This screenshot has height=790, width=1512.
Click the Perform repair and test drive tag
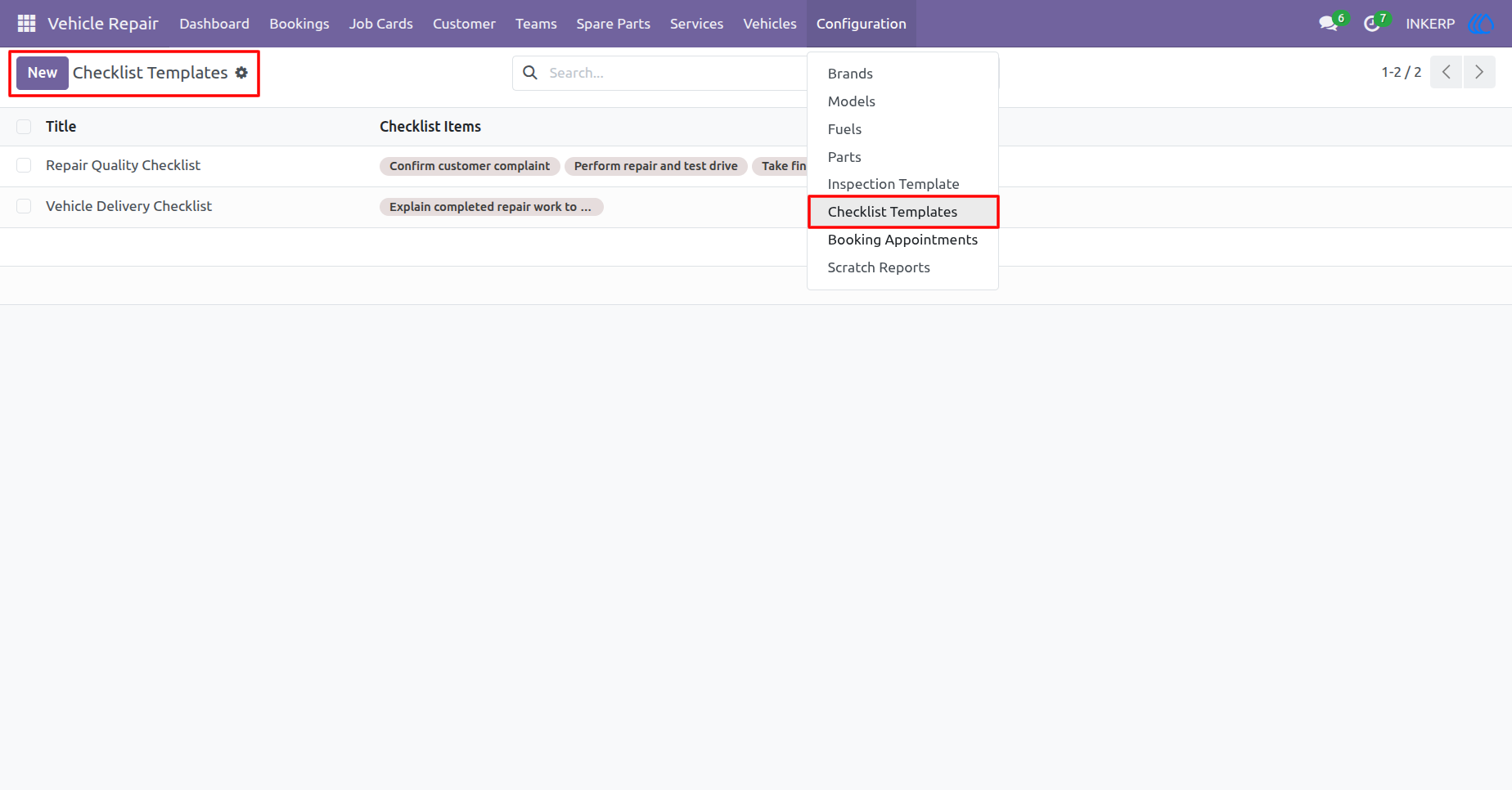[x=656, y=166]
